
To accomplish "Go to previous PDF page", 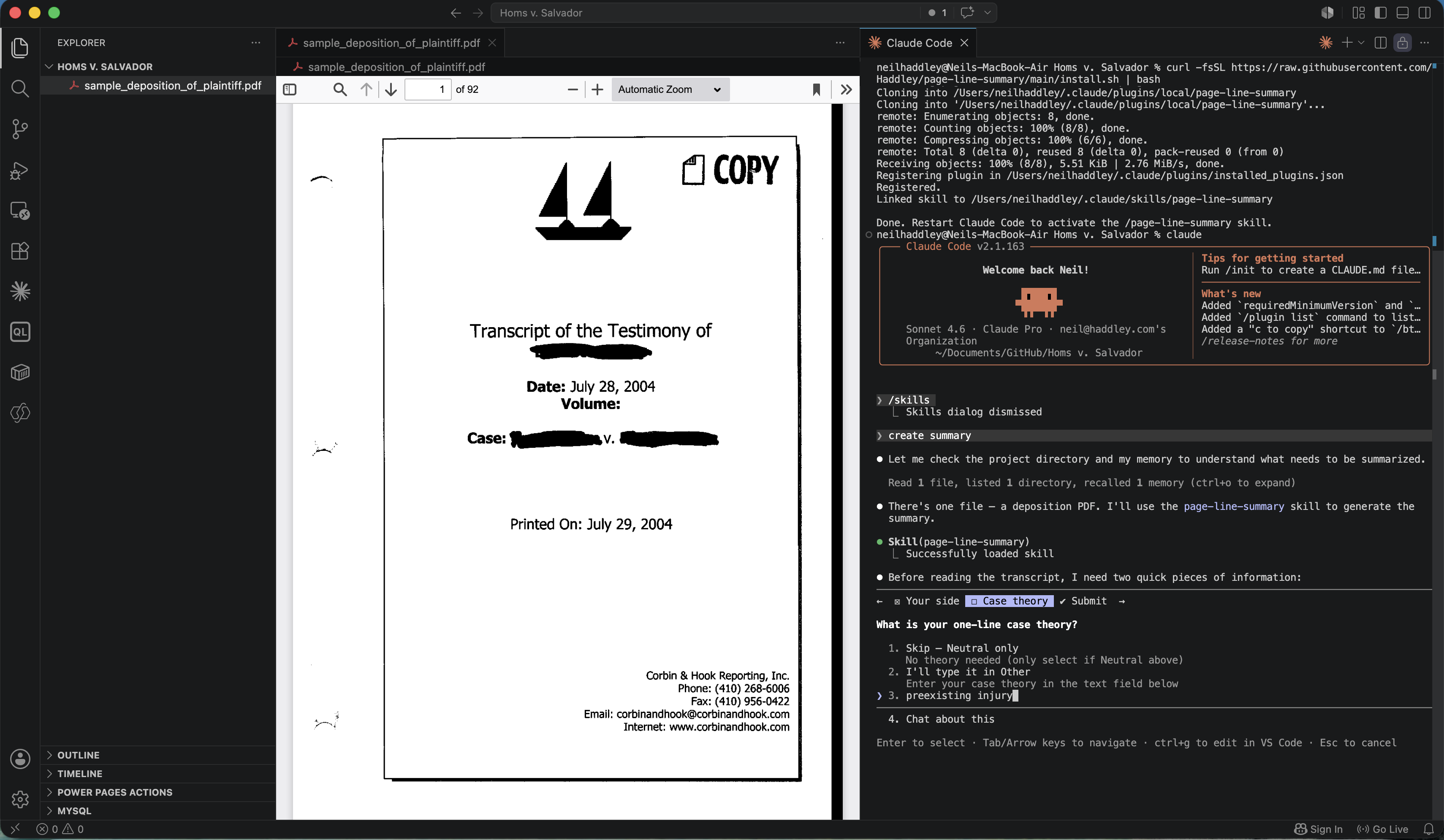I will click(x=366, y=89).
